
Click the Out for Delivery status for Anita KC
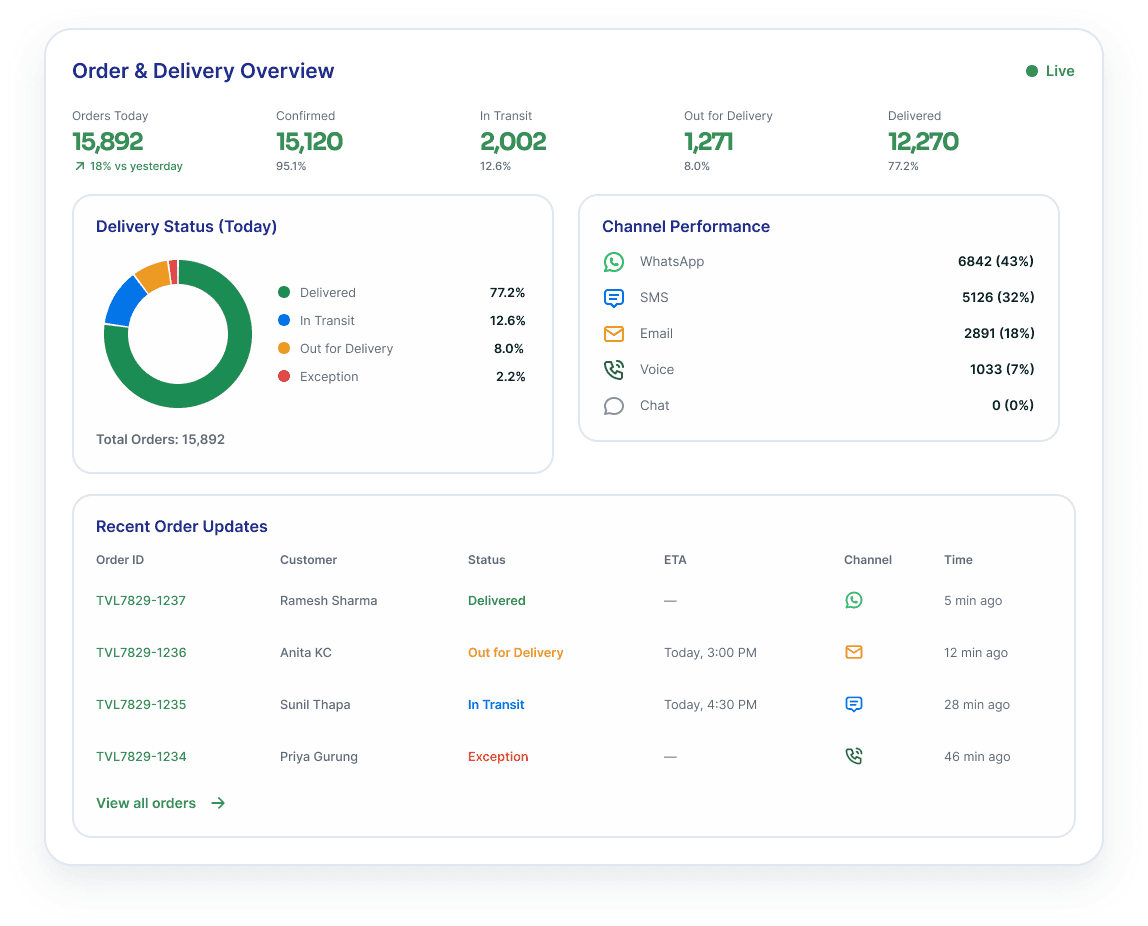[515, 652]
